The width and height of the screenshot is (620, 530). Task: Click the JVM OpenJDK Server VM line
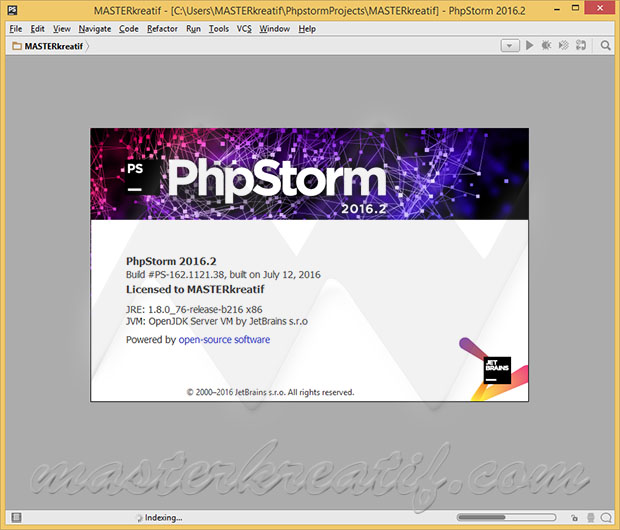(x=217, y=321)
